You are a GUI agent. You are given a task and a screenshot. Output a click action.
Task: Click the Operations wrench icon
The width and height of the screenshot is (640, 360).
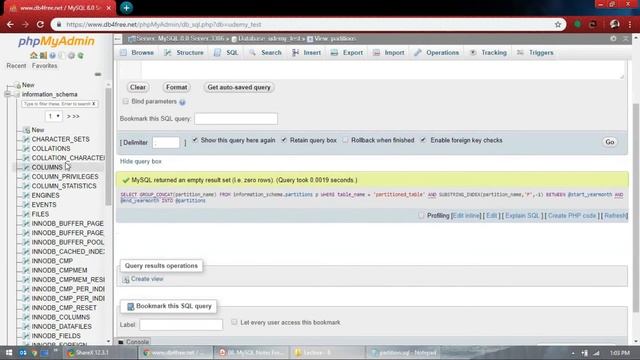[418, 53]
